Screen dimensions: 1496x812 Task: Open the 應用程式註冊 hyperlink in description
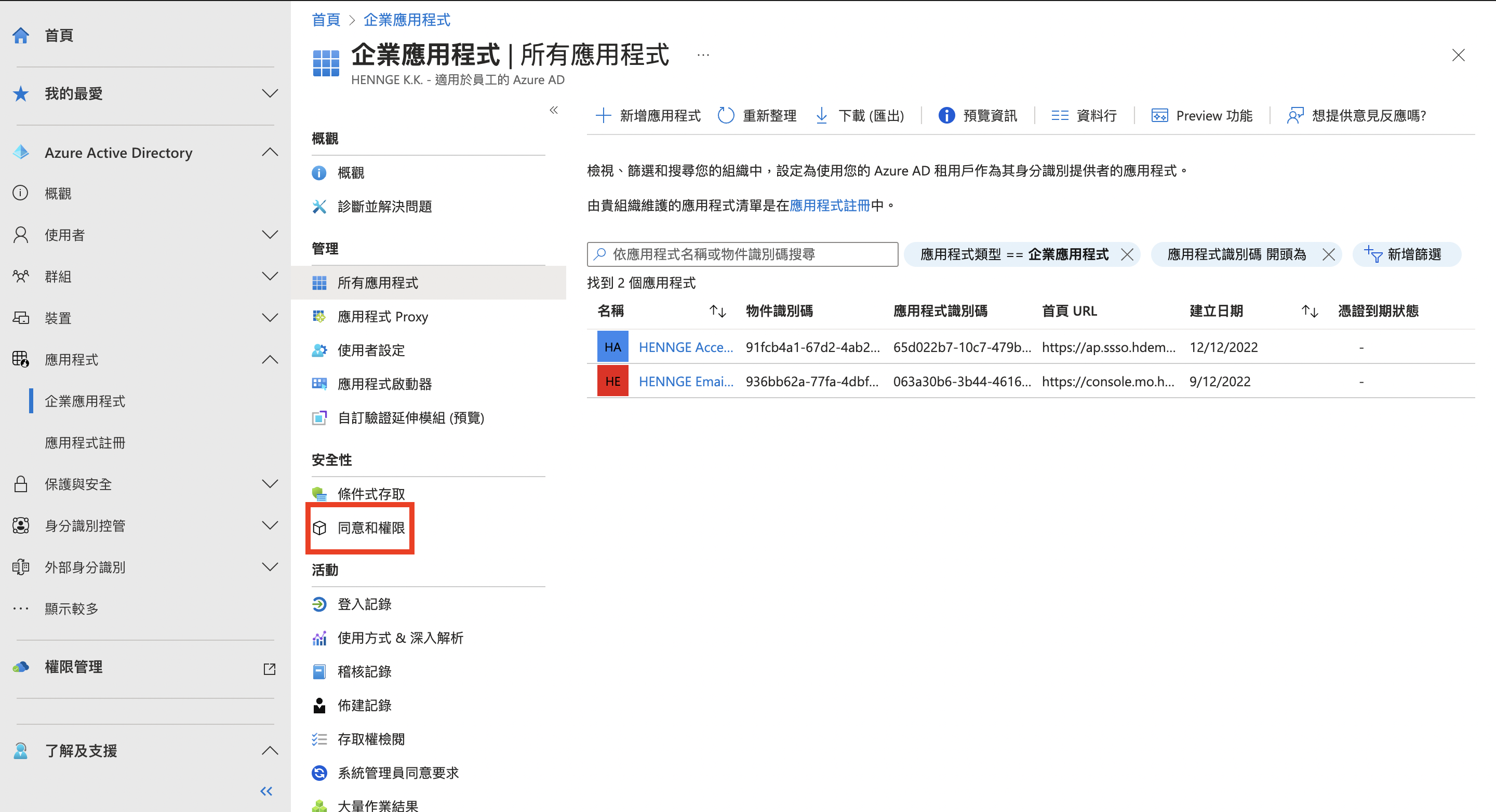(x=830, y=205)
